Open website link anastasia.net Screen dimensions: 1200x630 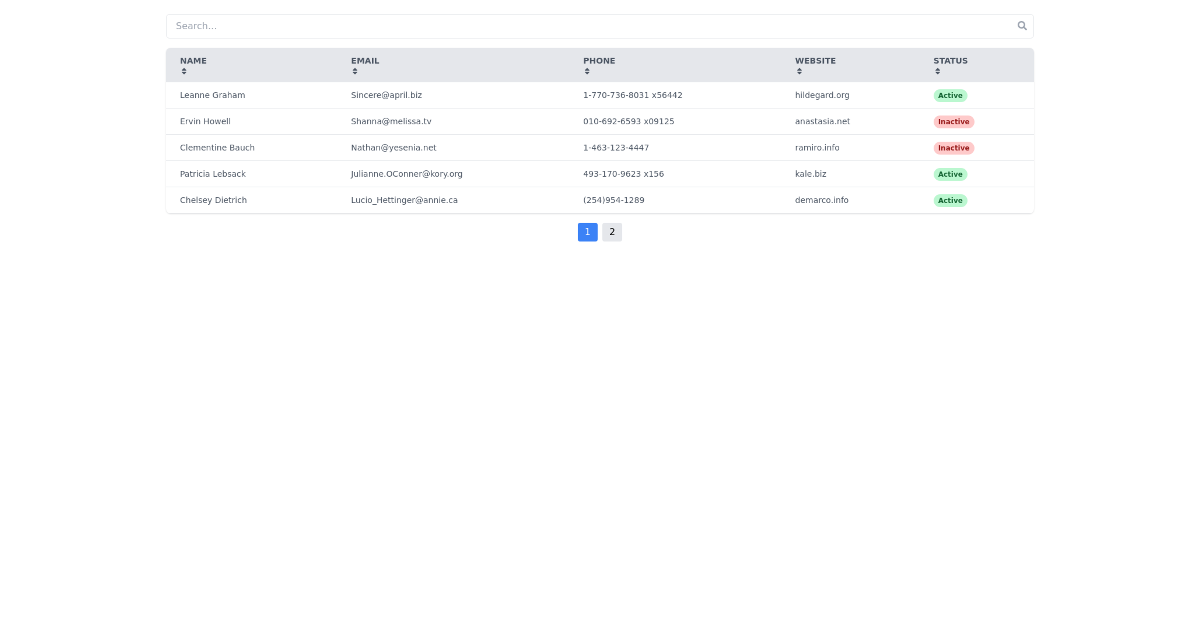coord(822,122)
